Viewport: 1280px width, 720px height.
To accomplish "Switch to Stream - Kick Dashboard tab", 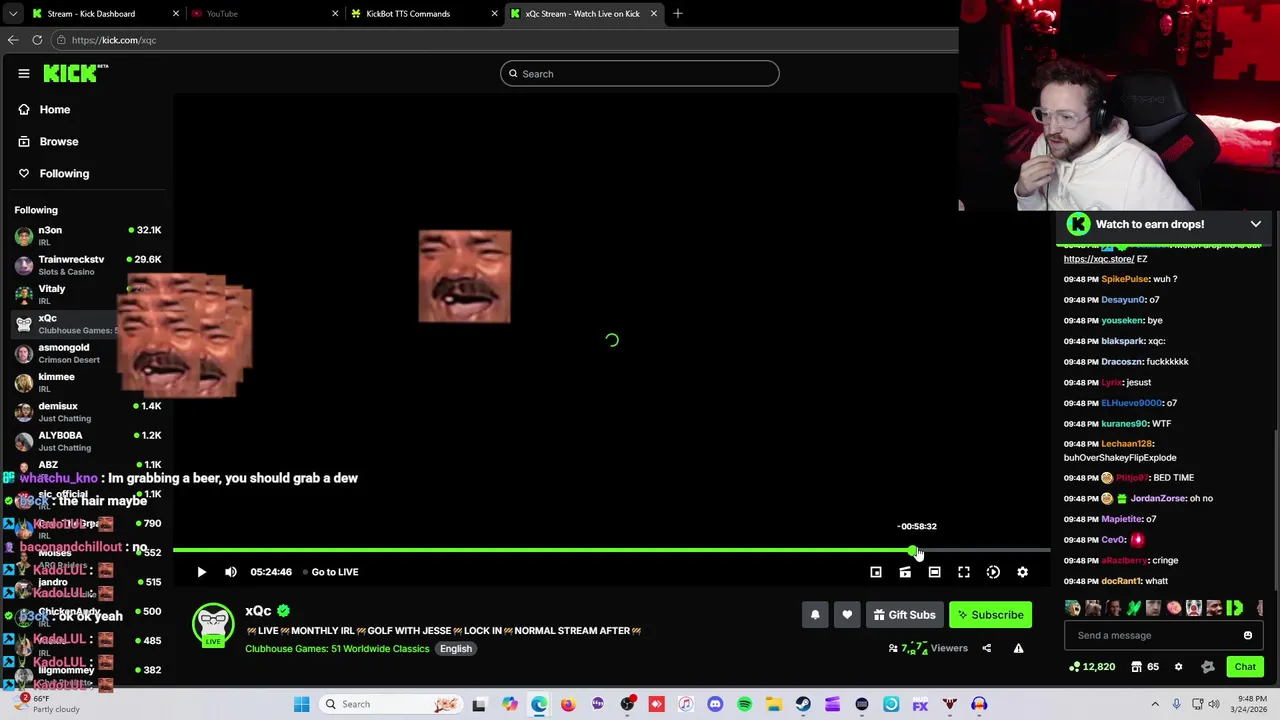I will click(x=103, y=14).
